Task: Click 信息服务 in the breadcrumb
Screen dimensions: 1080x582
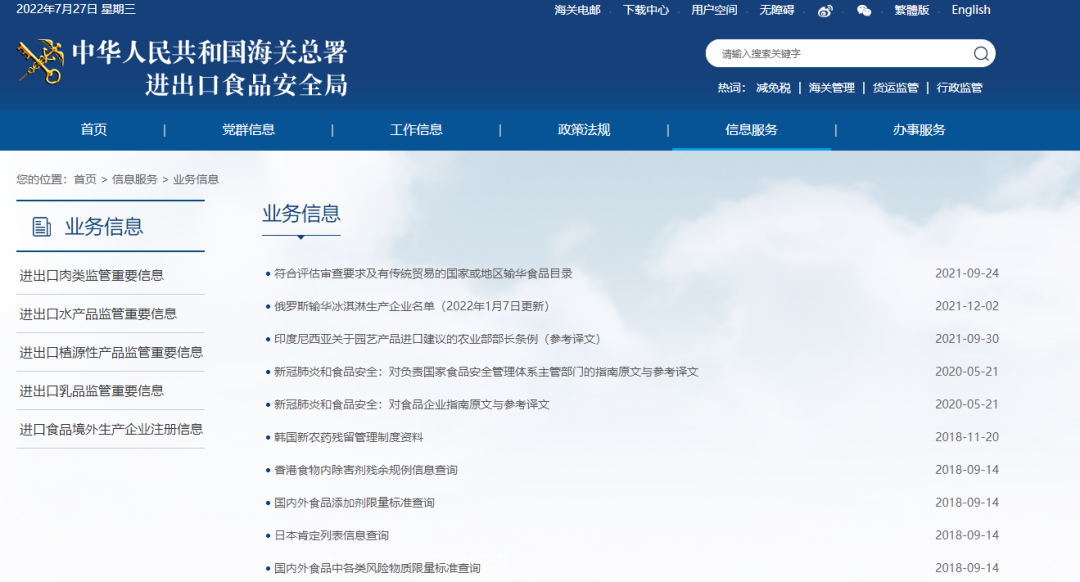Action: tap(134, 180)
